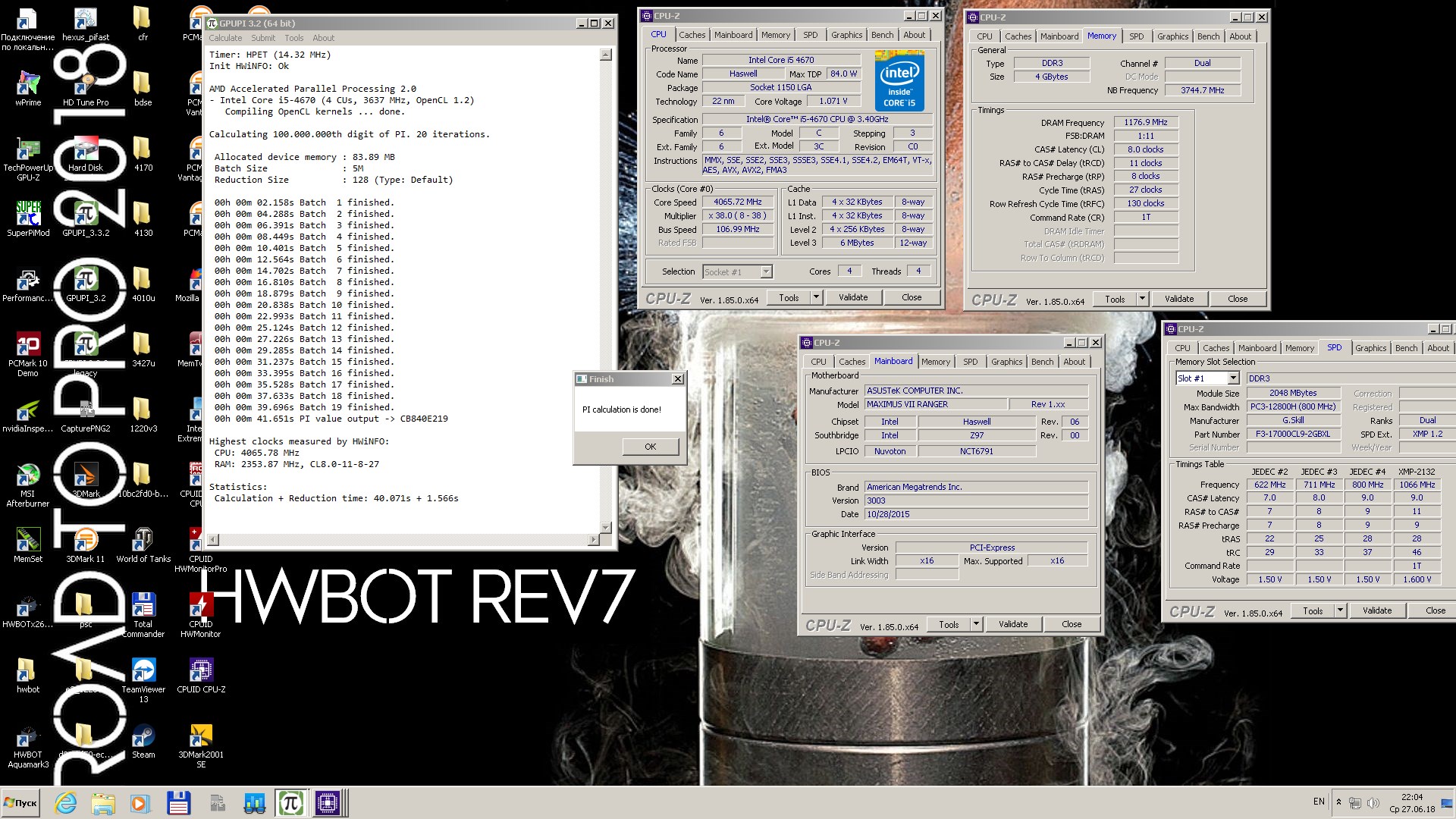Click Validate in the Memory window
The image size is (1456, 819).
[1179, 299]
